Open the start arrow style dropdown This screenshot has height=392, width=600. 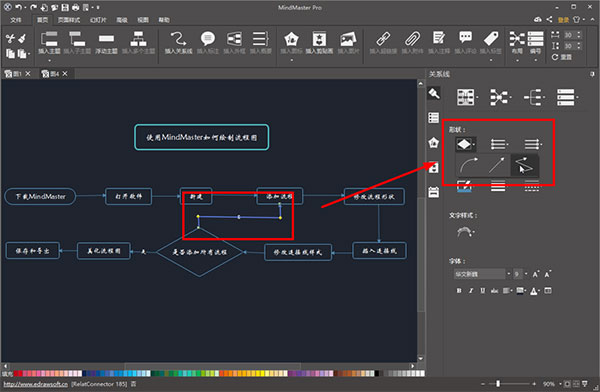coord(499,144)
